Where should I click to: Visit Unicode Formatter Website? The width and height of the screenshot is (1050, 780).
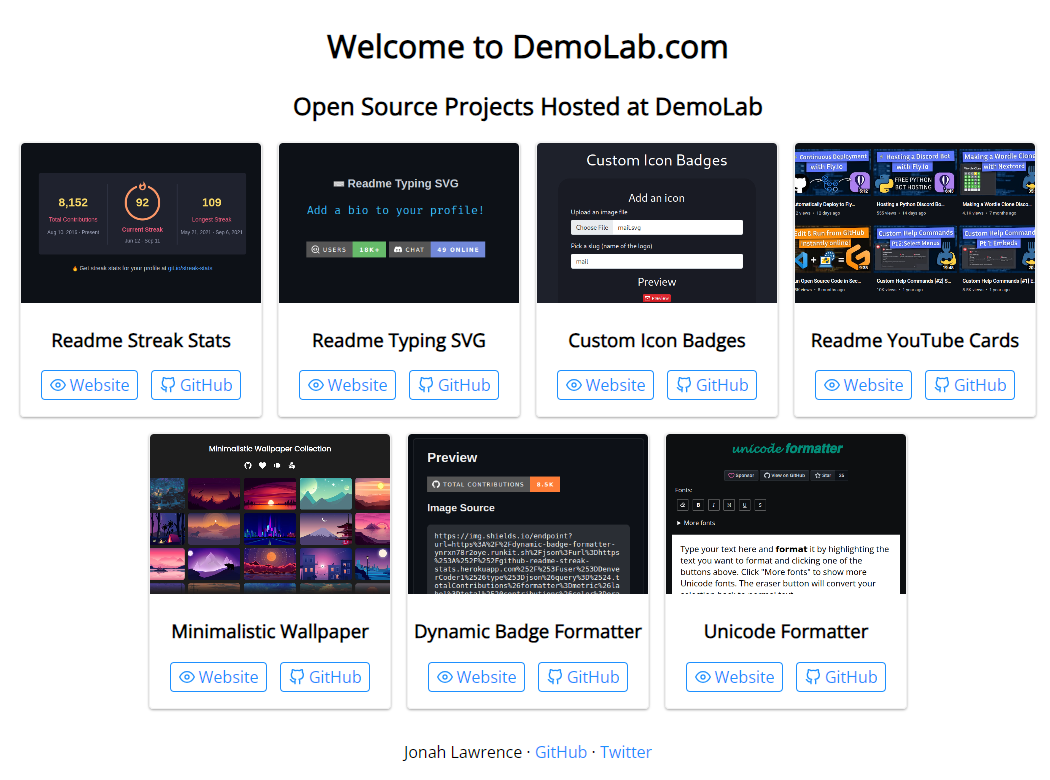(x=734, y=677)
